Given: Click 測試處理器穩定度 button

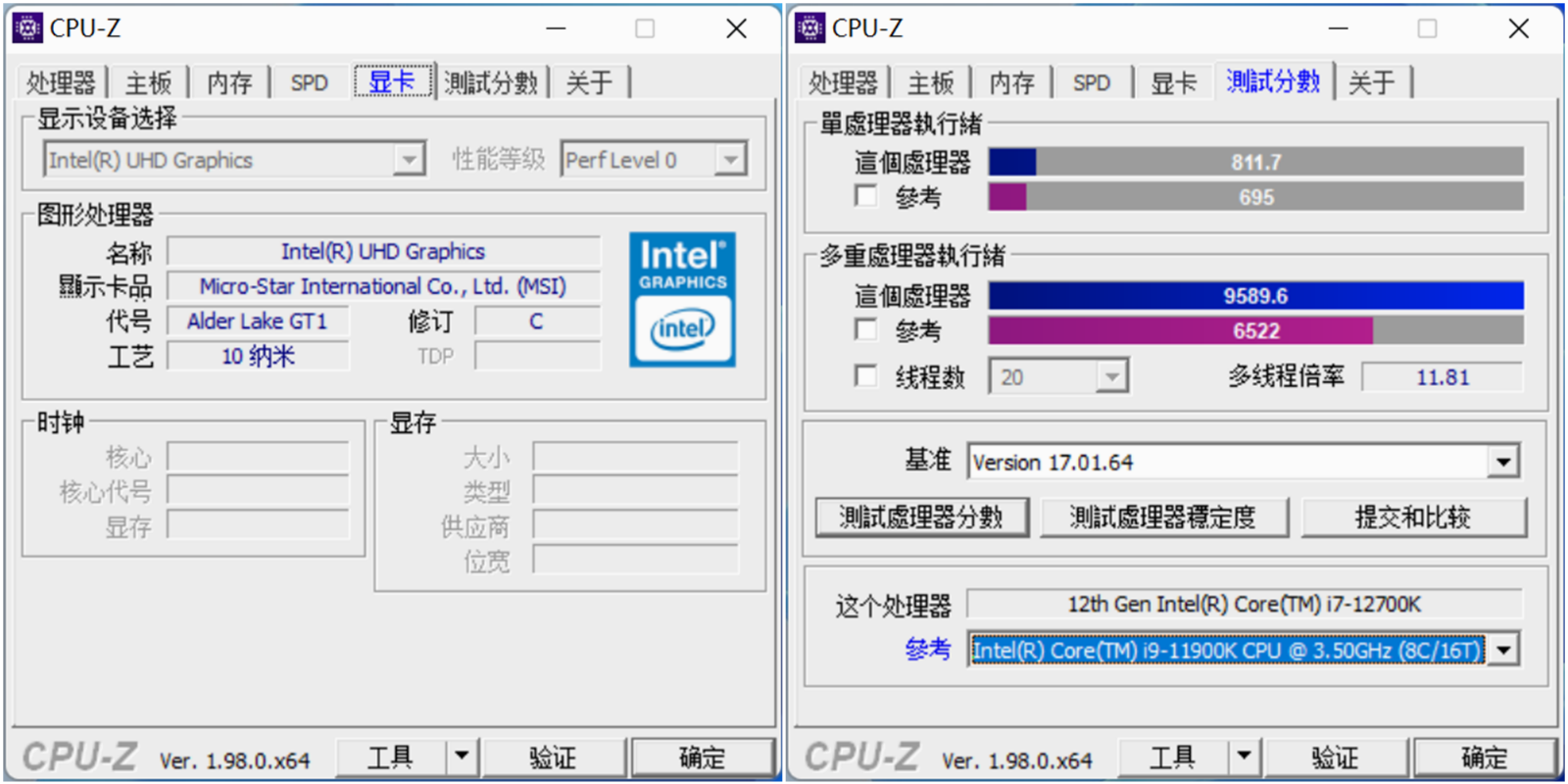Looking at the screenshot, I should click(x=1163, y=517).
